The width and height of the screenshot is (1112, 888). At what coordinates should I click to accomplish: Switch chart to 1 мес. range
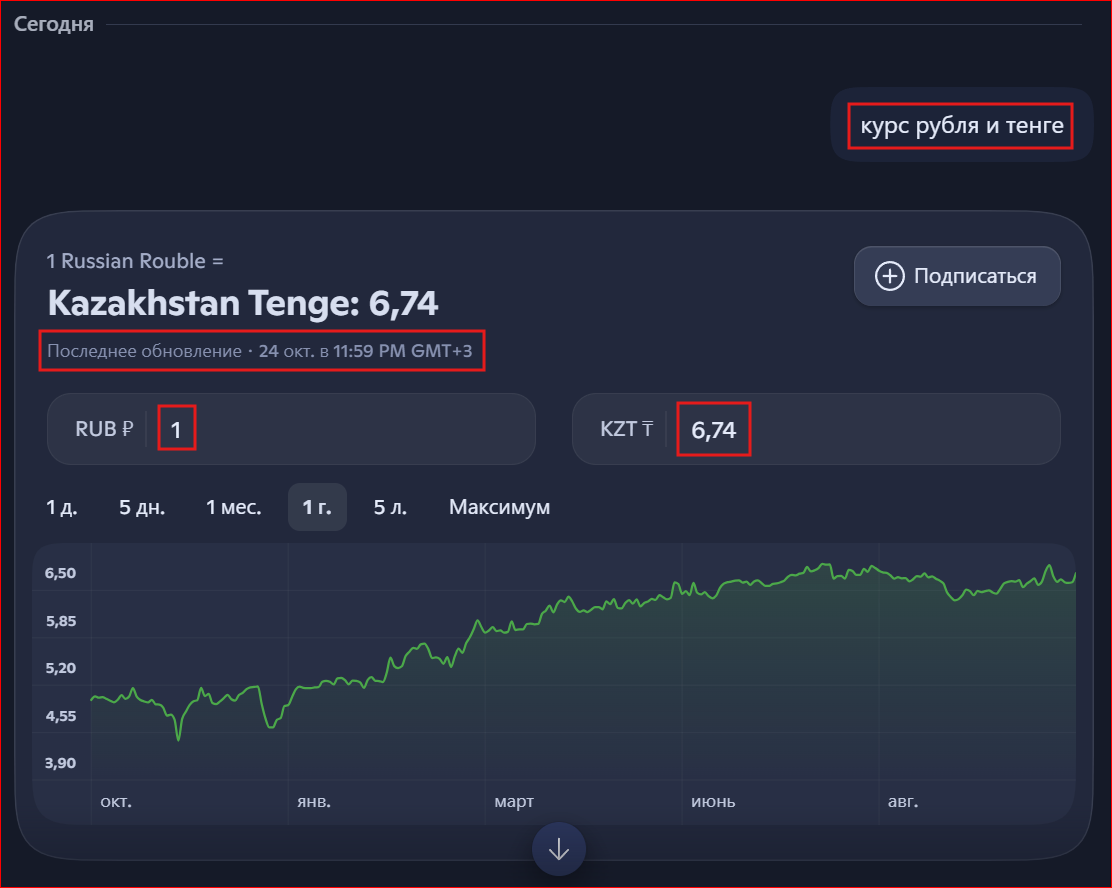233,507
